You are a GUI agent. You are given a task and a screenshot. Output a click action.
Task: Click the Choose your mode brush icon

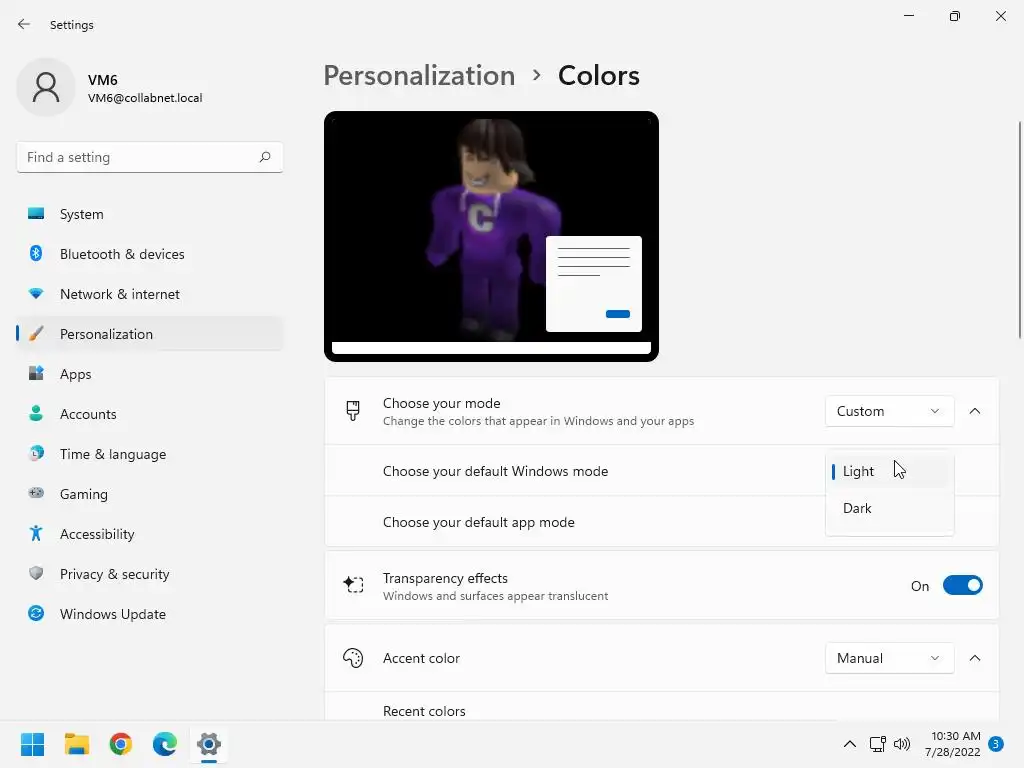(x=353, y=411)
